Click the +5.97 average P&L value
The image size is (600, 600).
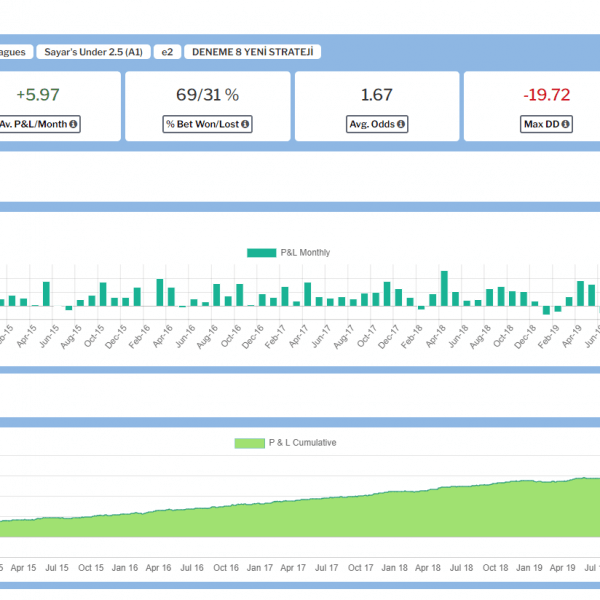(38, 96)
